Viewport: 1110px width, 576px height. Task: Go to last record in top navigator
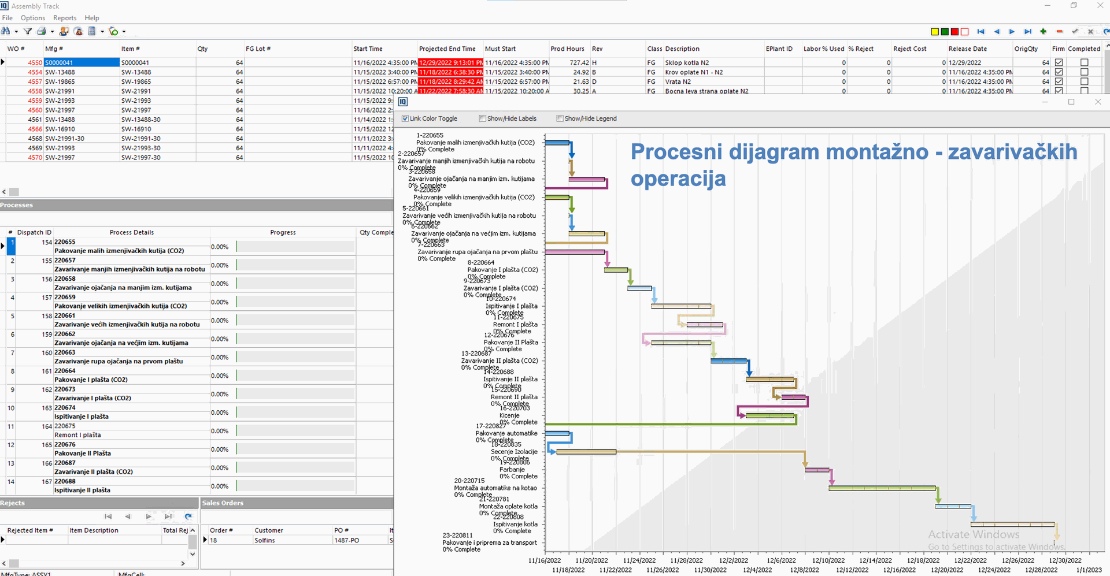pyautogui.click(x=1027, y=32)
